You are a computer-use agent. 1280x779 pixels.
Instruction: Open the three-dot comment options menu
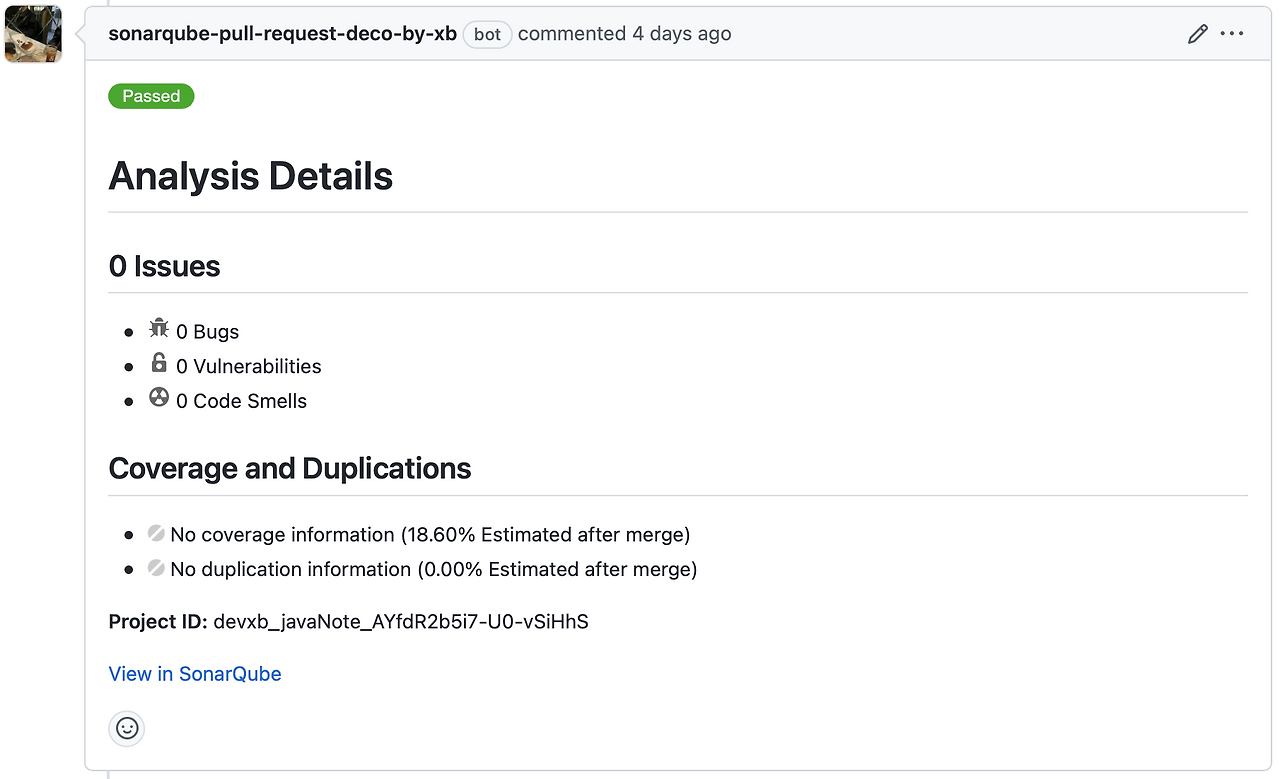[x=1232, y=34]
